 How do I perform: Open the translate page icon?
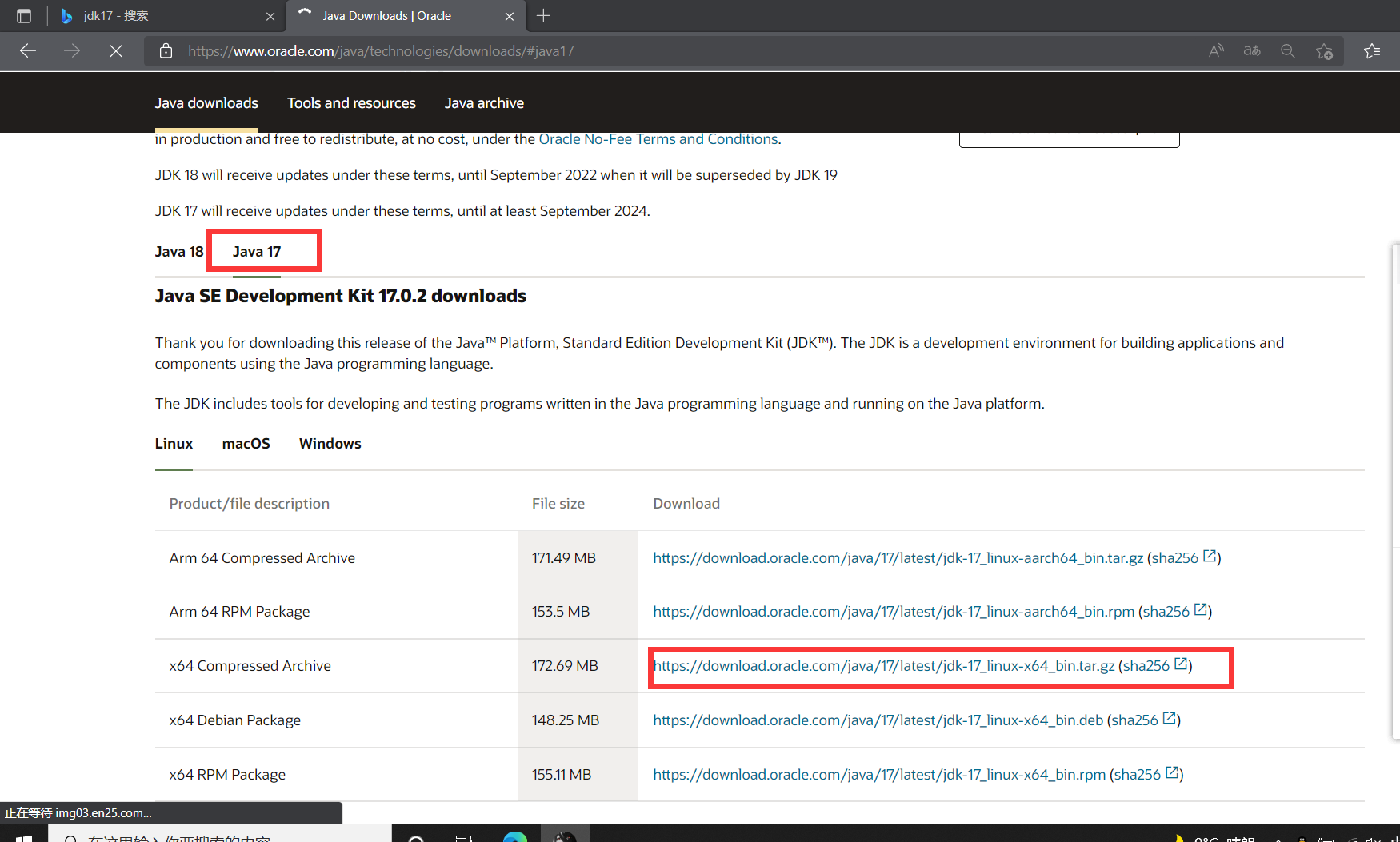tap(1251, 50)
